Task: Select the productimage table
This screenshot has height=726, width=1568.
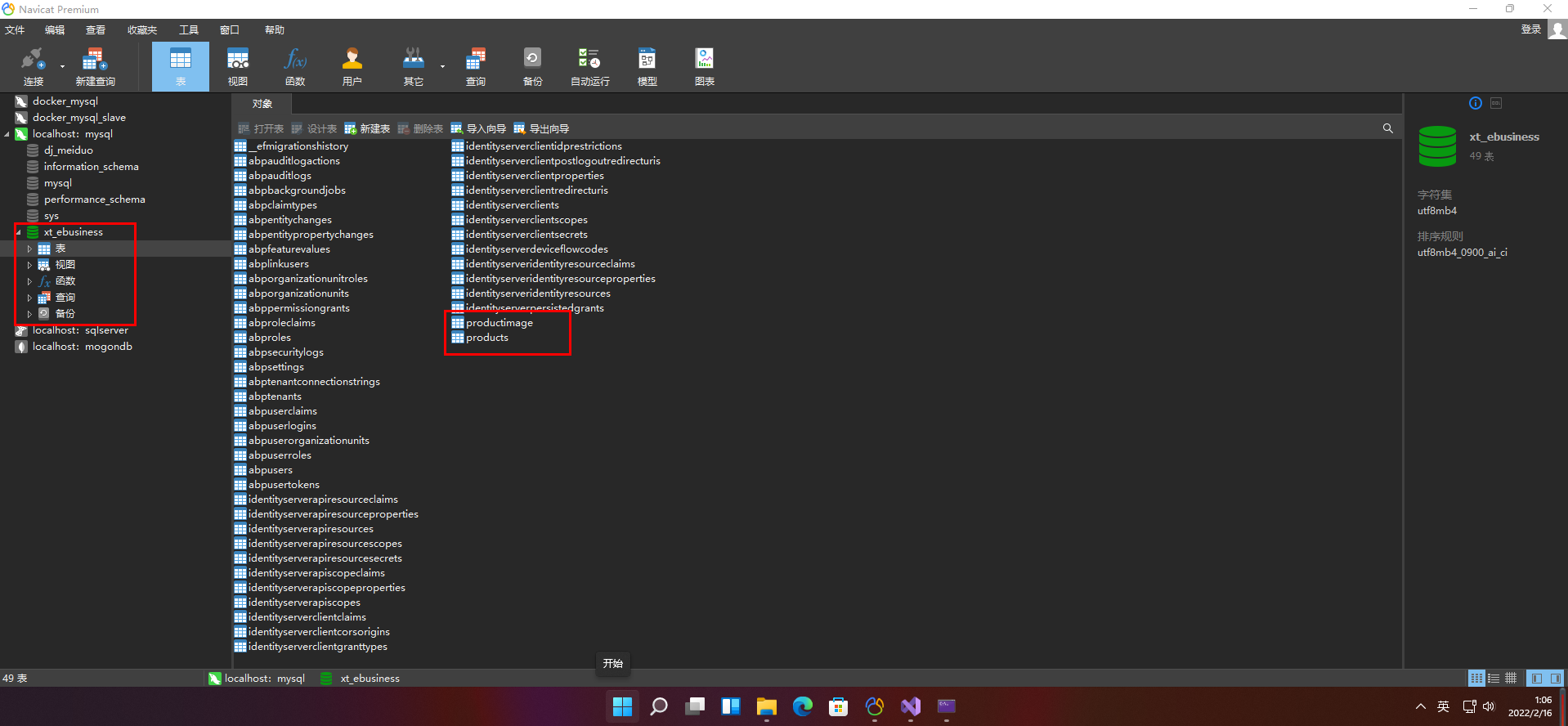Action: 499,323
